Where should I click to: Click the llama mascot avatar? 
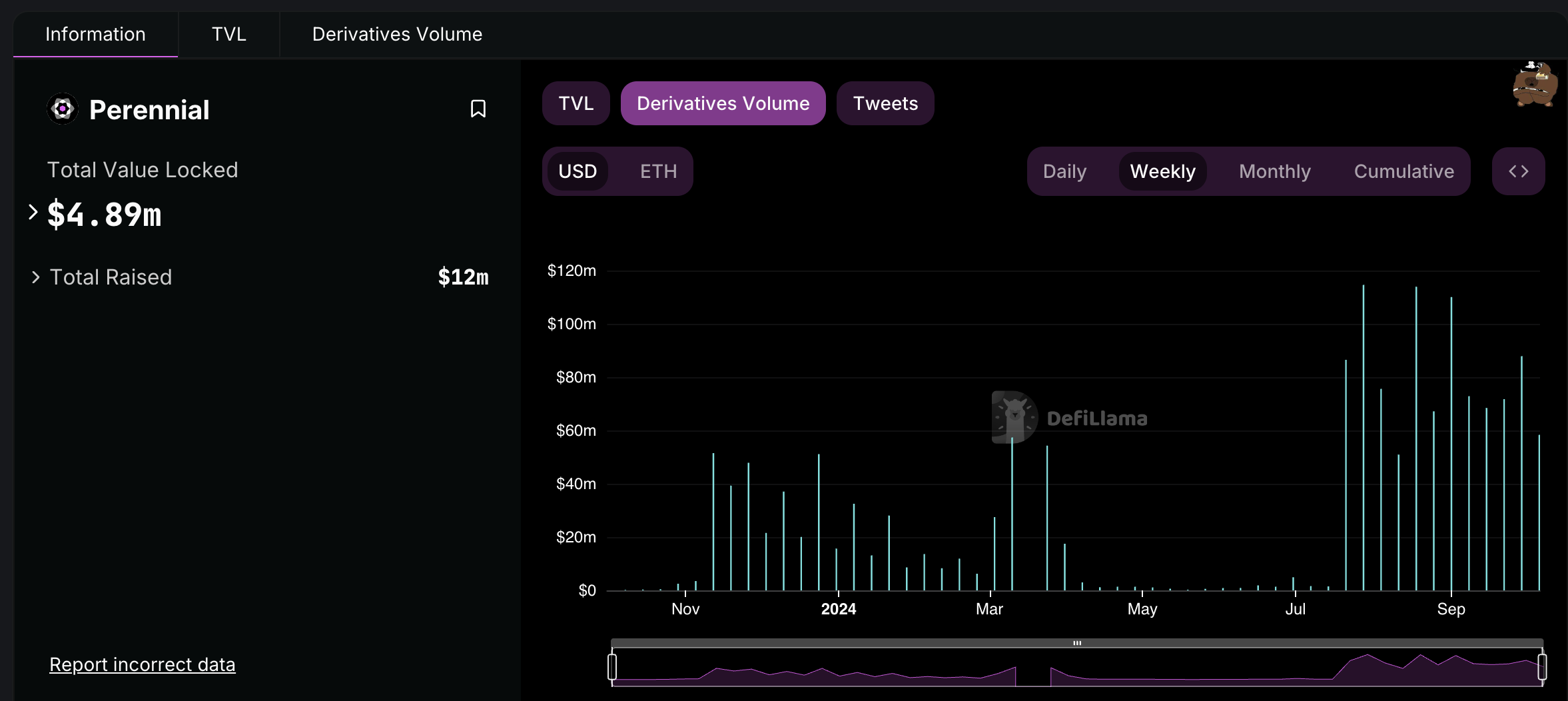pyautogui.click(x=1535, y=84)
